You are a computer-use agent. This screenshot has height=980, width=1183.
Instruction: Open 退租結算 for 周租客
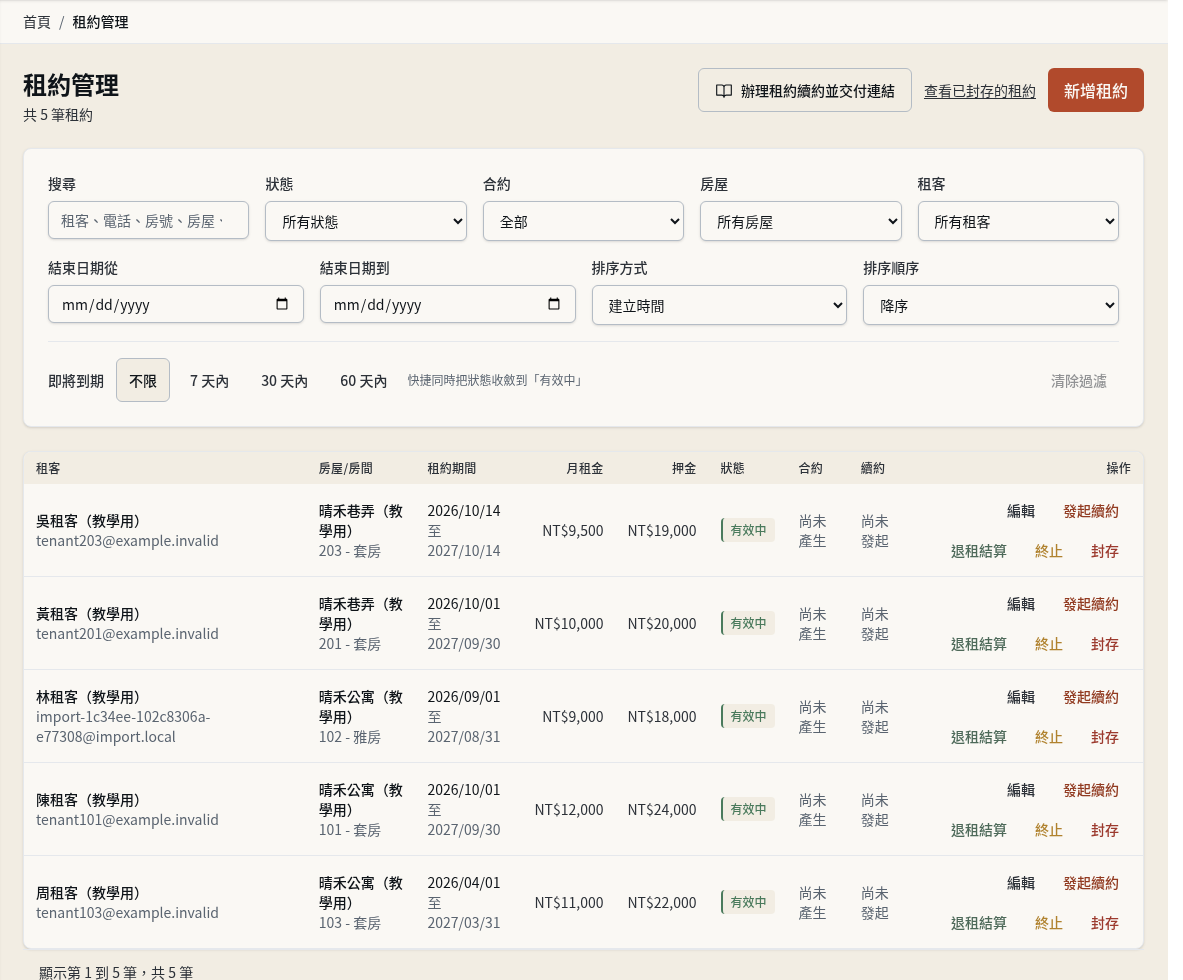[x=979, y=923]
